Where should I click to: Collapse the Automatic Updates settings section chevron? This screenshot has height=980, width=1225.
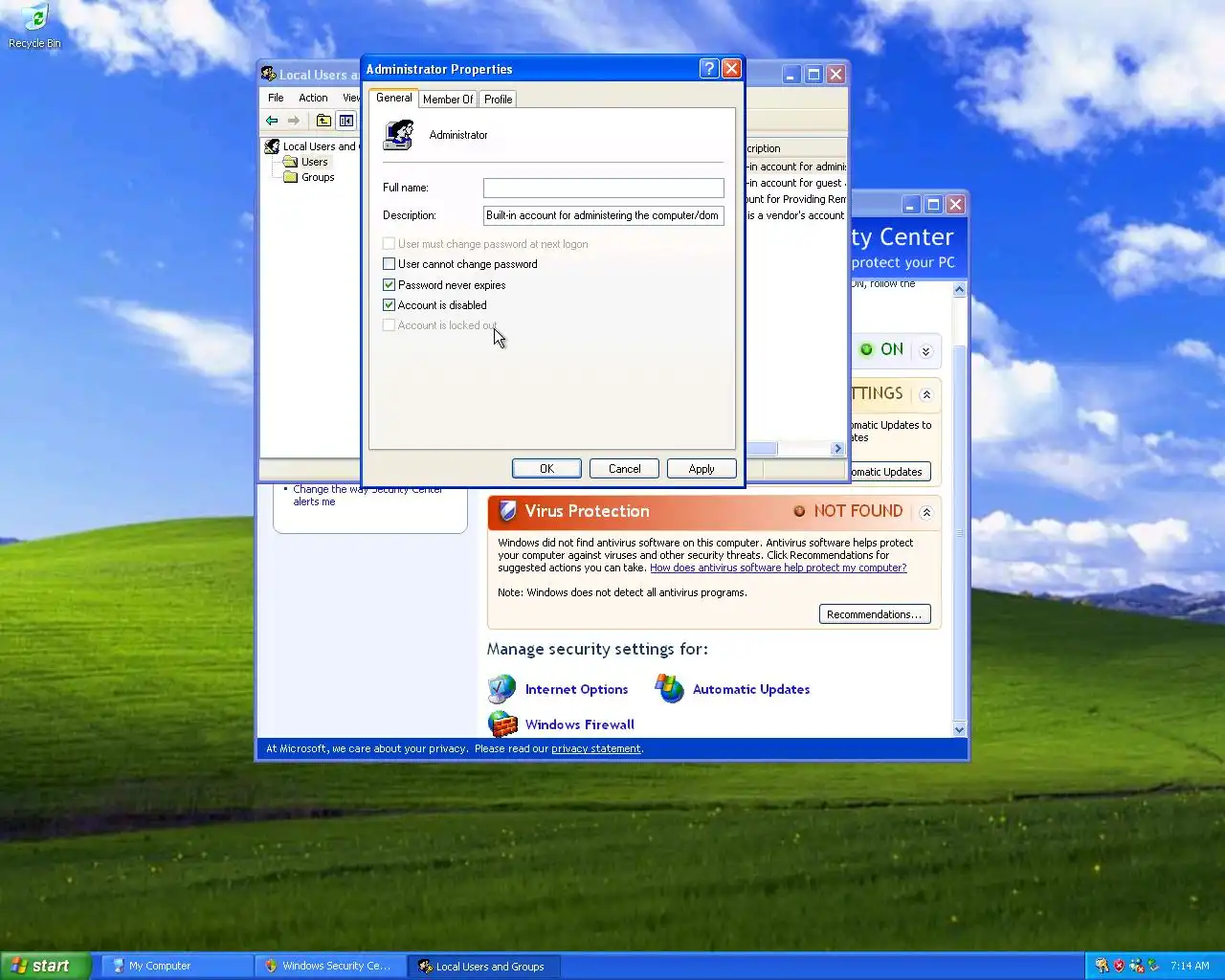[x=925, y=394]
